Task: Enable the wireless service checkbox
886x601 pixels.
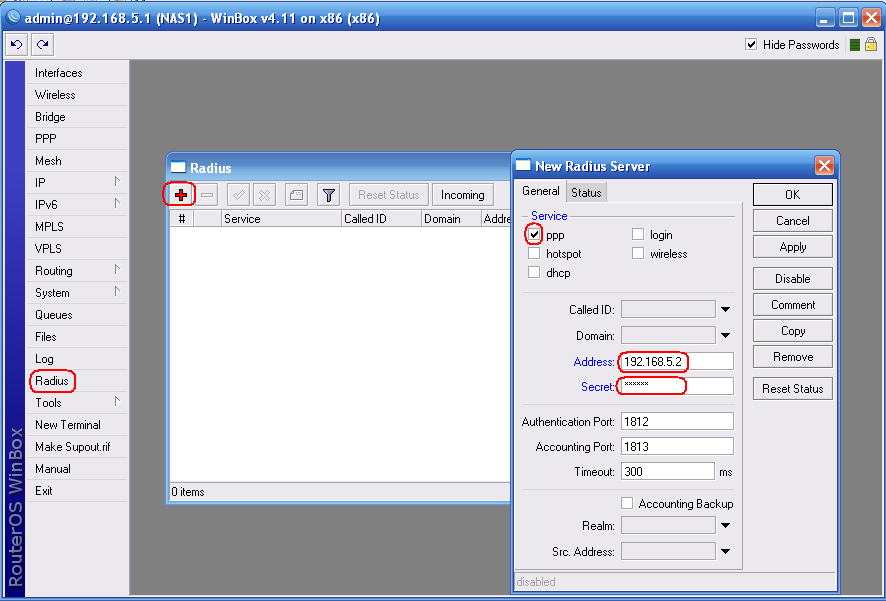Action: coord(638,253)
